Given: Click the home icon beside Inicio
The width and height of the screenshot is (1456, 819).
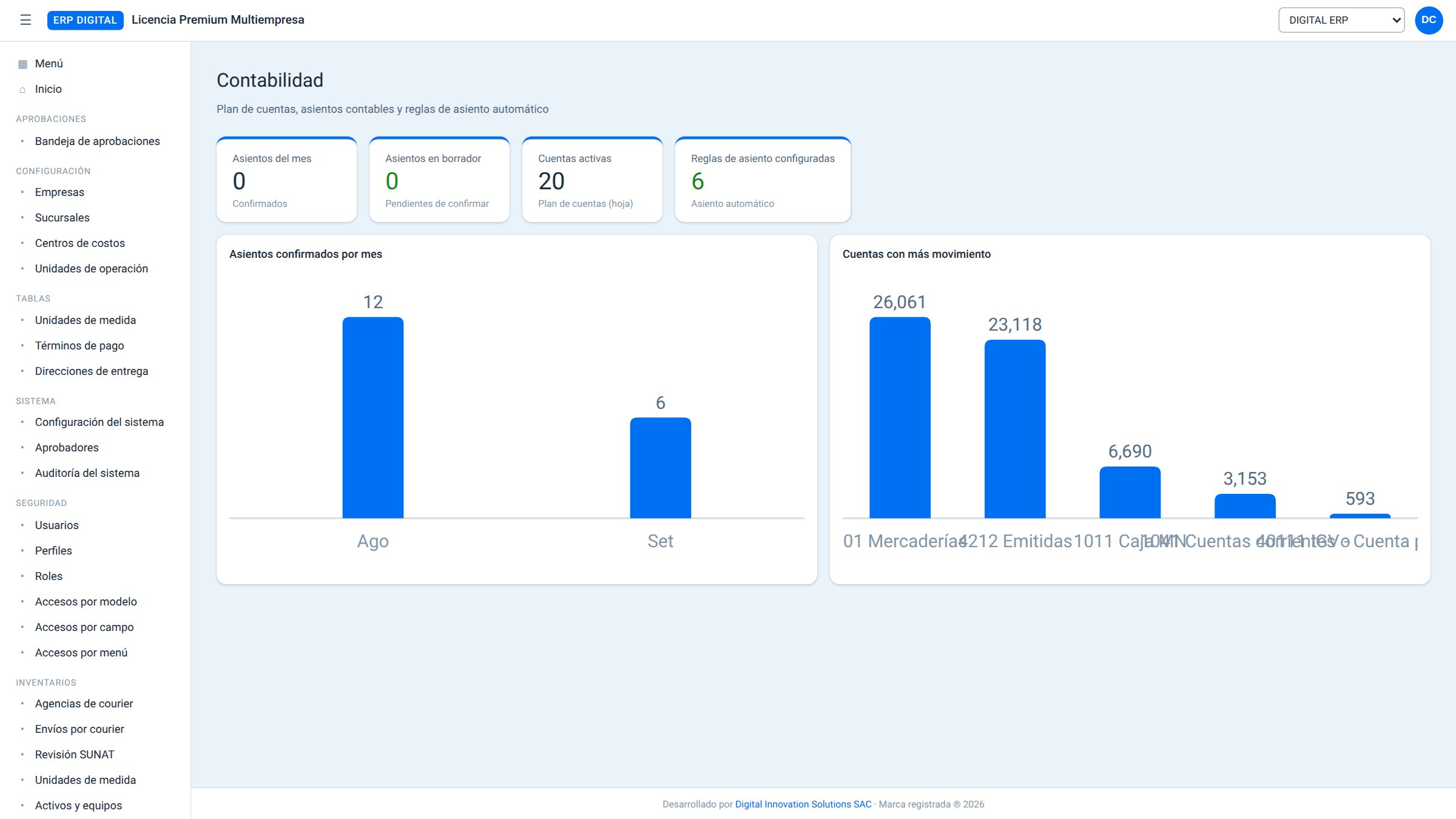Looking at the screenshot, I should pos(22,90).
